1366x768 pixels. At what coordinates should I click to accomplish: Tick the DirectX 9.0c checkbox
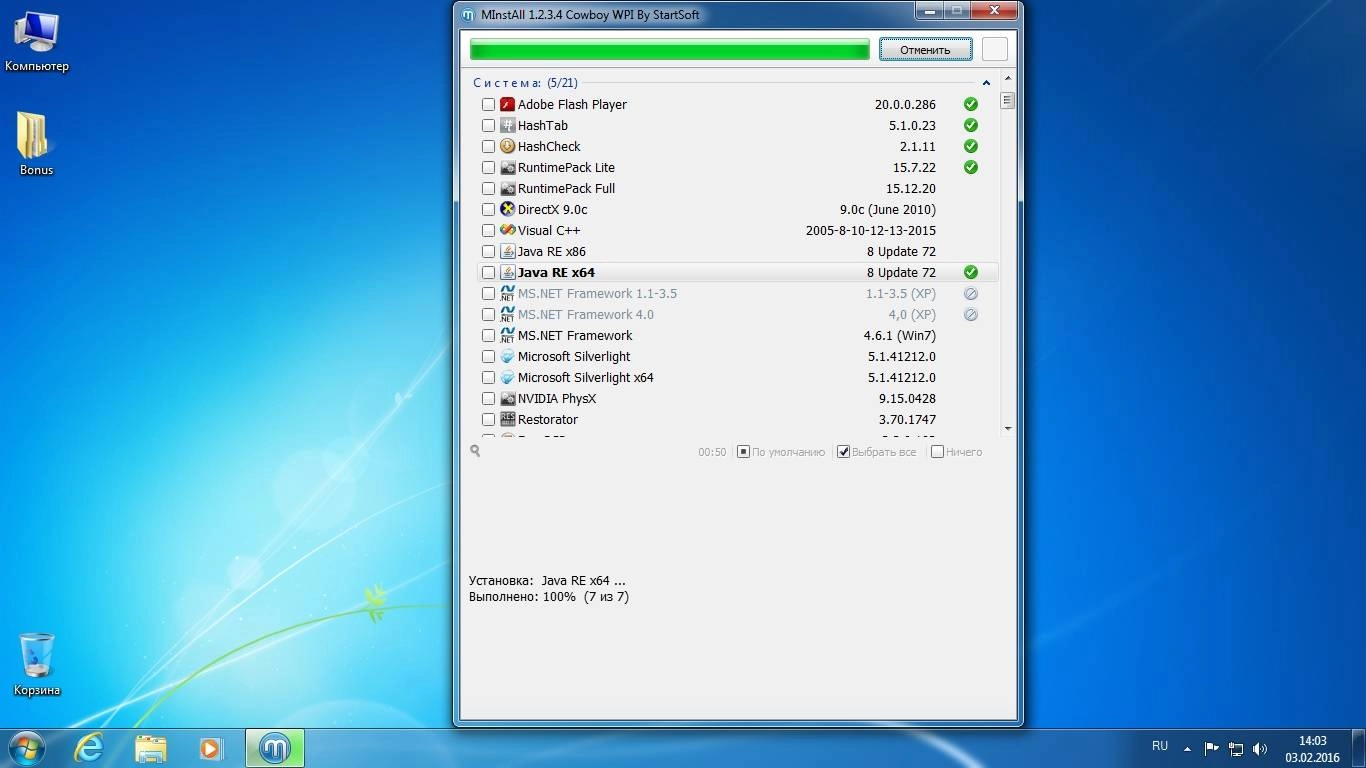(x=488, y=209)
